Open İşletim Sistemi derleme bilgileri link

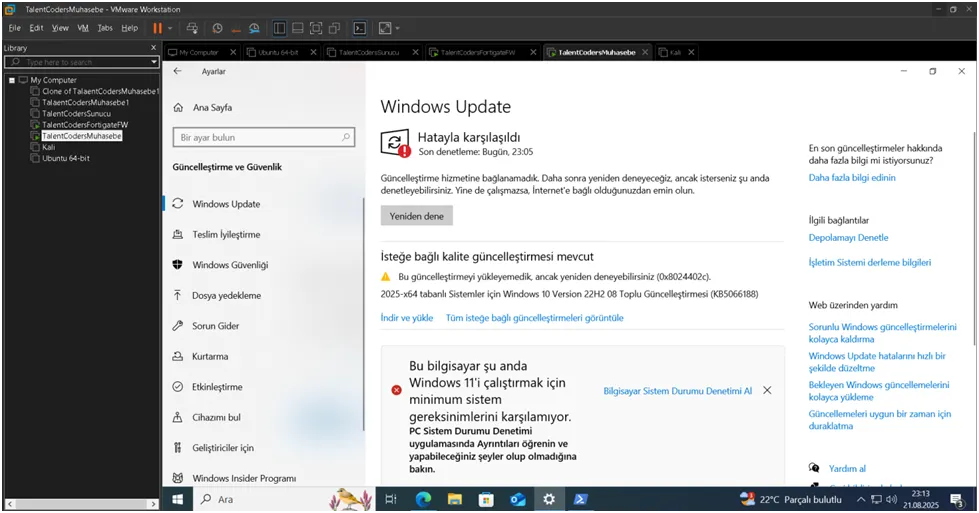coord(869,263)
